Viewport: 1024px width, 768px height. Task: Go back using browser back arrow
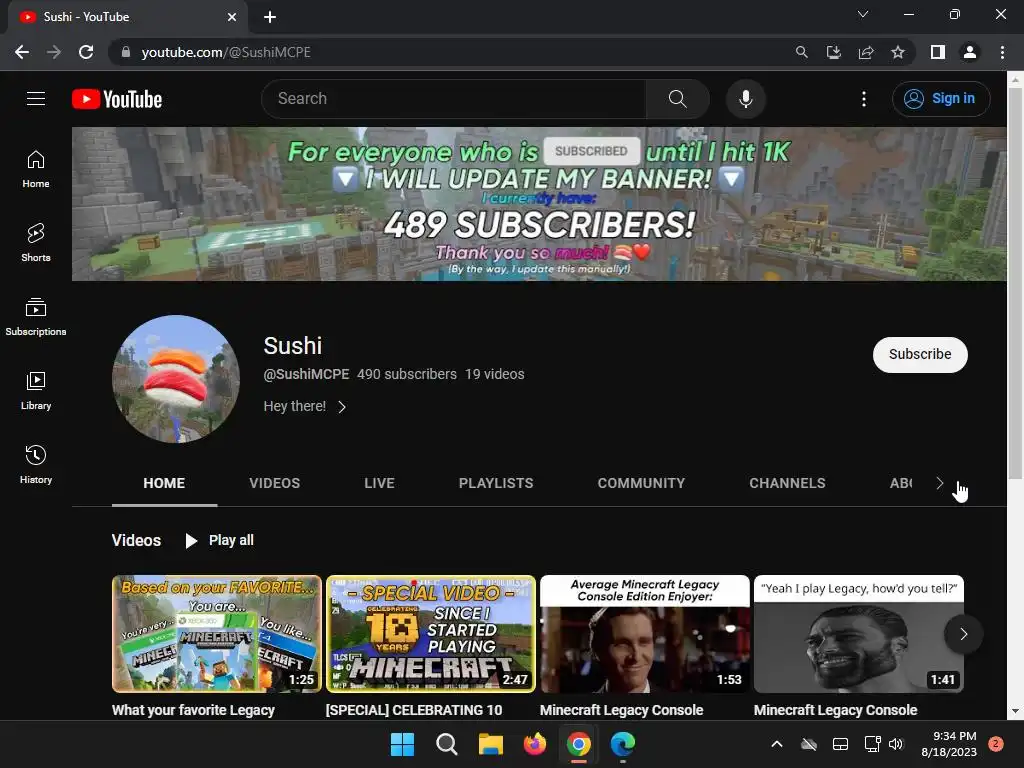(22, 52)
